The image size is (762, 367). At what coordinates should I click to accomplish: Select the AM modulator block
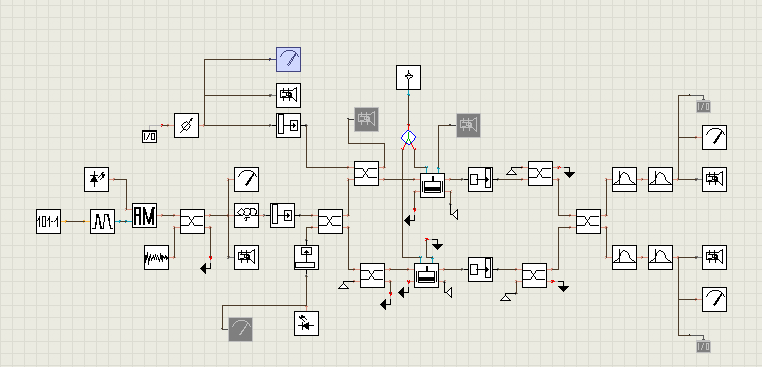tap(145, 215)
